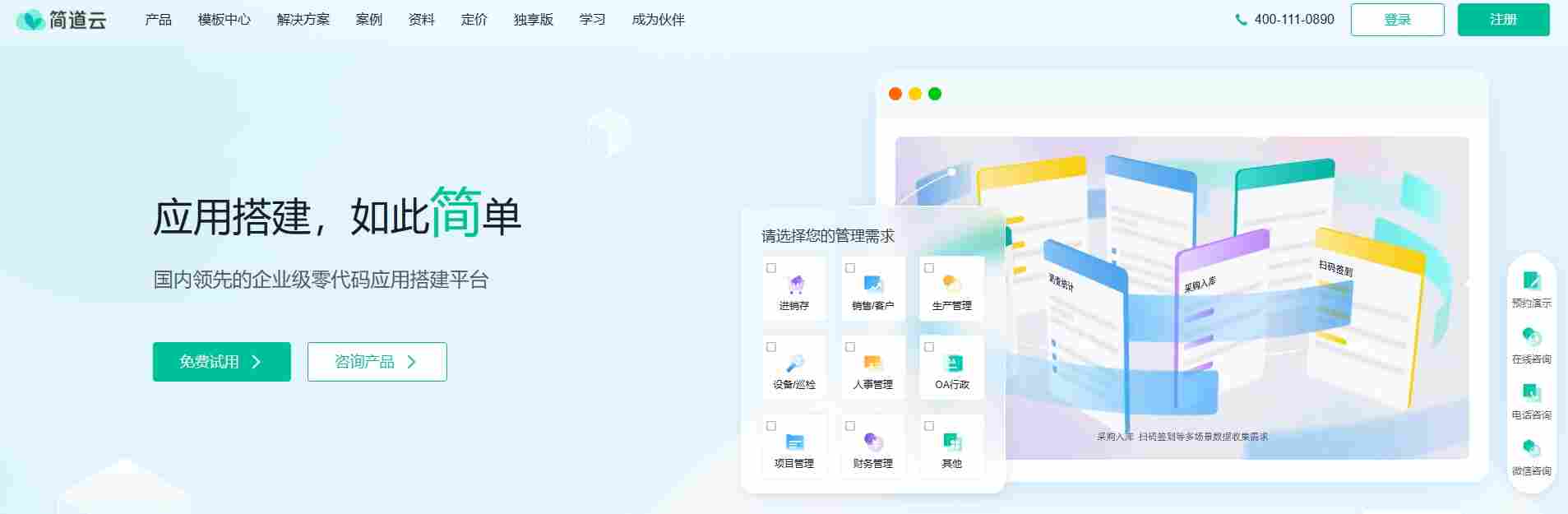Open the 模板中心 menu
1568x514 pixels.
pos(224,20)
